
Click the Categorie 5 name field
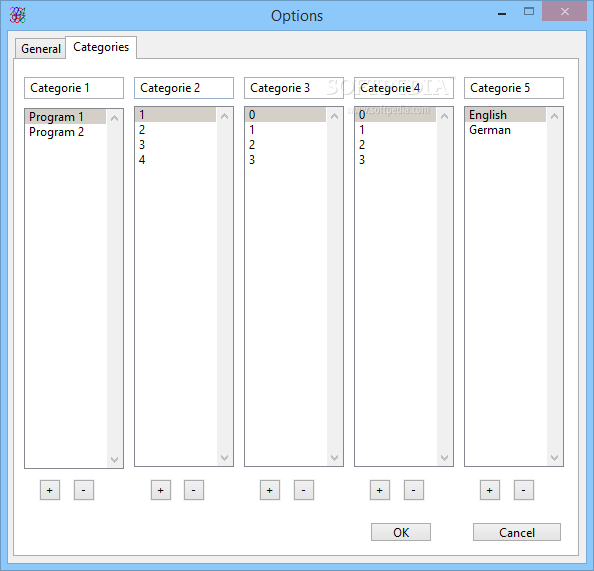(514, 88)
